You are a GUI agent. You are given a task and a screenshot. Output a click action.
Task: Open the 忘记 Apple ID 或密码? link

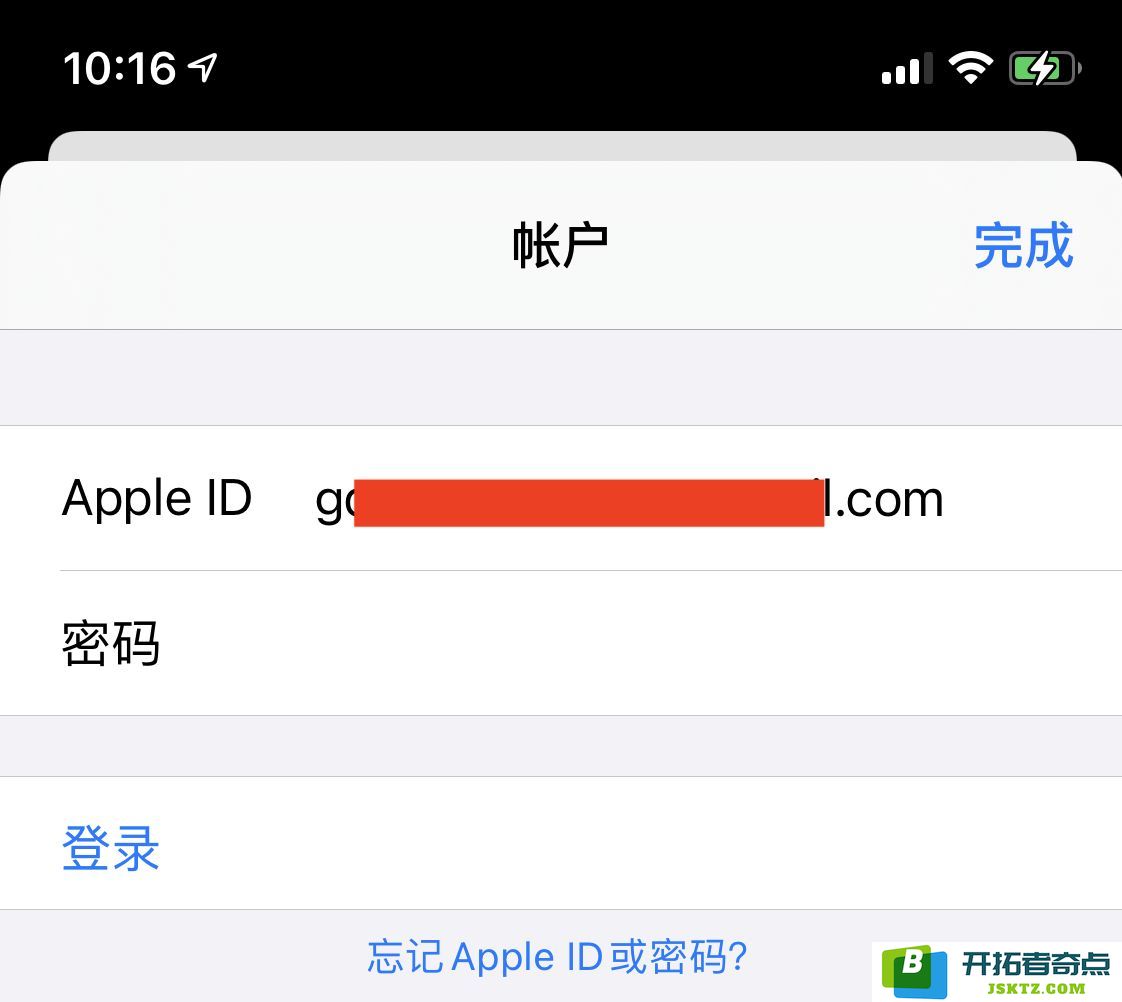point(557,956)
